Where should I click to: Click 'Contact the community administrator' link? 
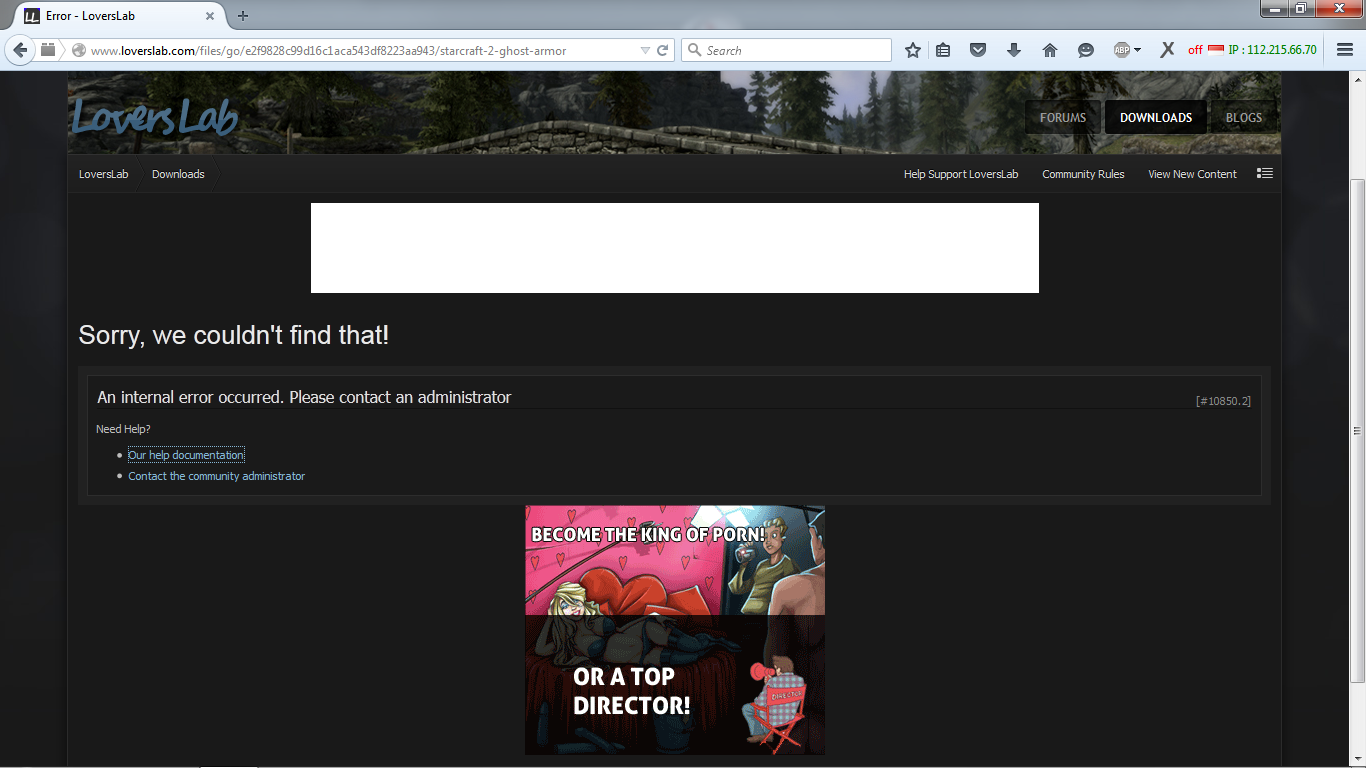pos(217,476)
